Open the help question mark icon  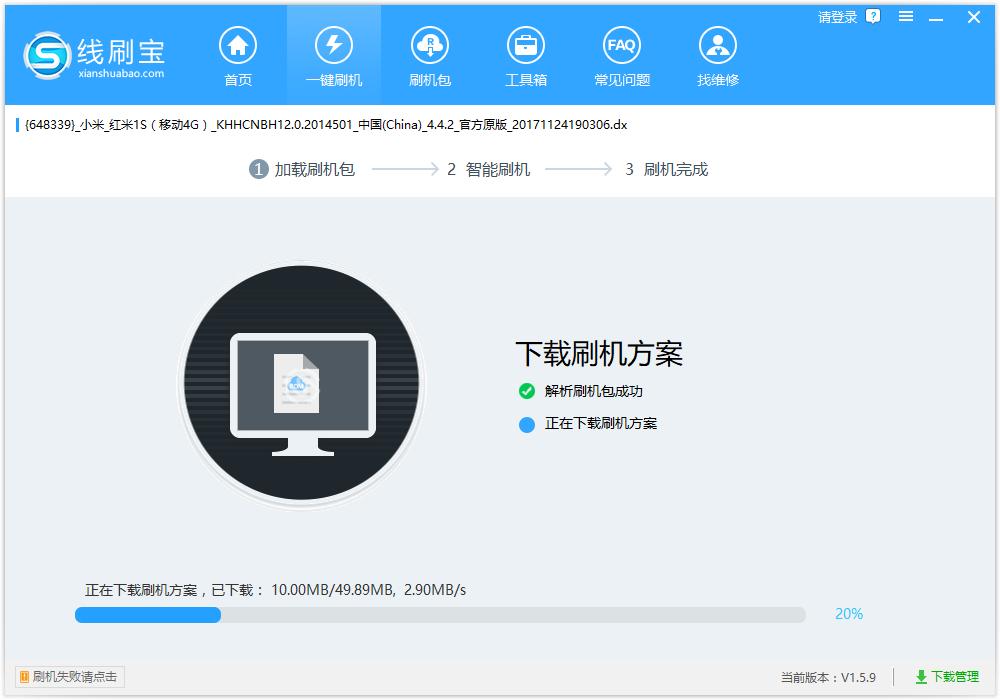tap(874, 16)
